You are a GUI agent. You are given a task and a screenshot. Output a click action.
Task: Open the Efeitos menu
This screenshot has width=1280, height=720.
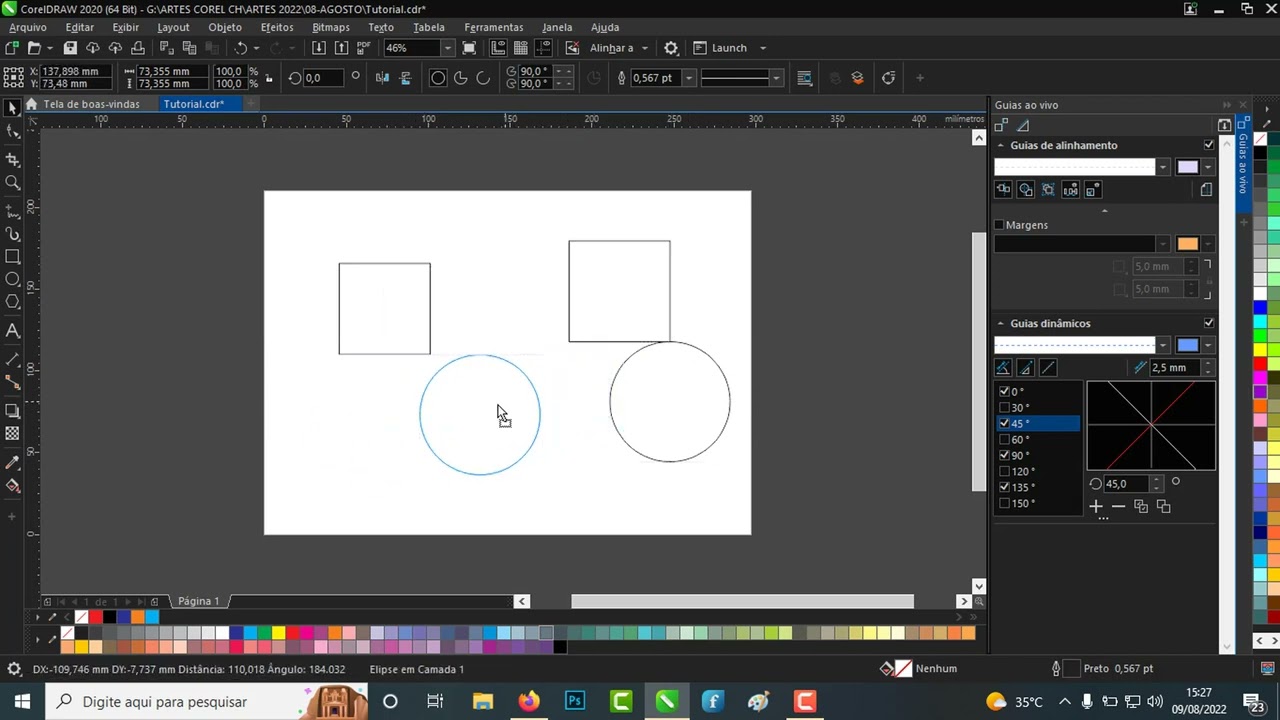pos(277,27)
